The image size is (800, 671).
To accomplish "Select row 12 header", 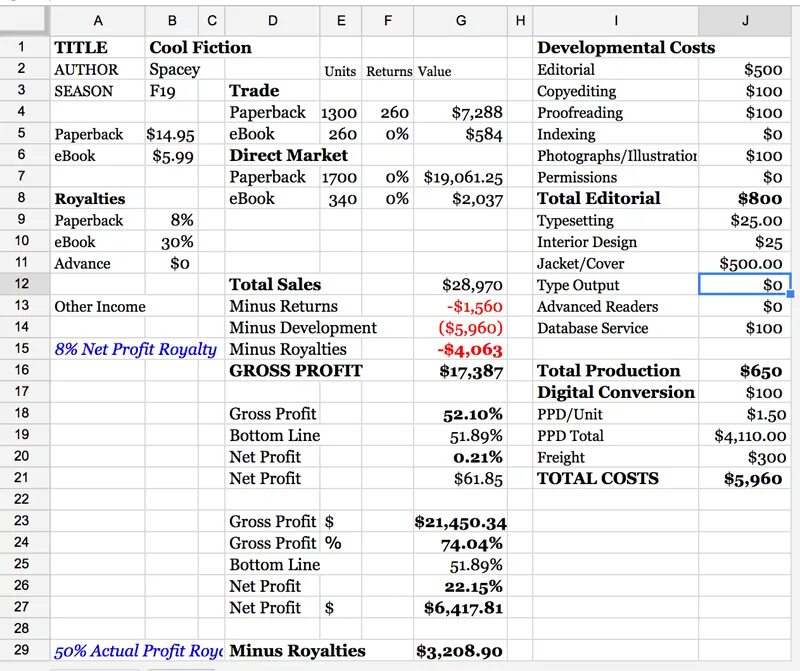I will (21, 283).
